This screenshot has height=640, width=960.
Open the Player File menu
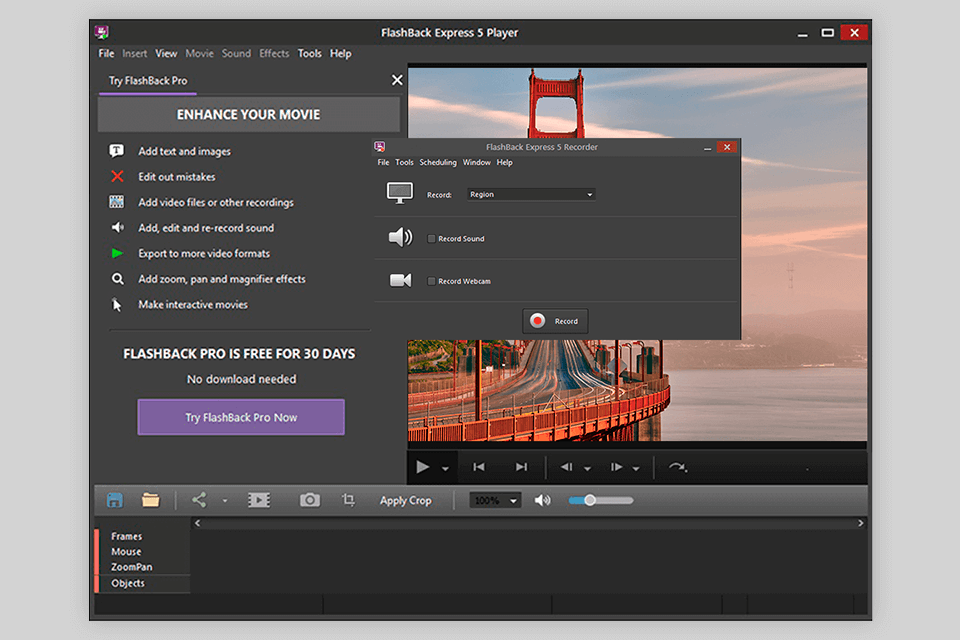tap(106, 53)
